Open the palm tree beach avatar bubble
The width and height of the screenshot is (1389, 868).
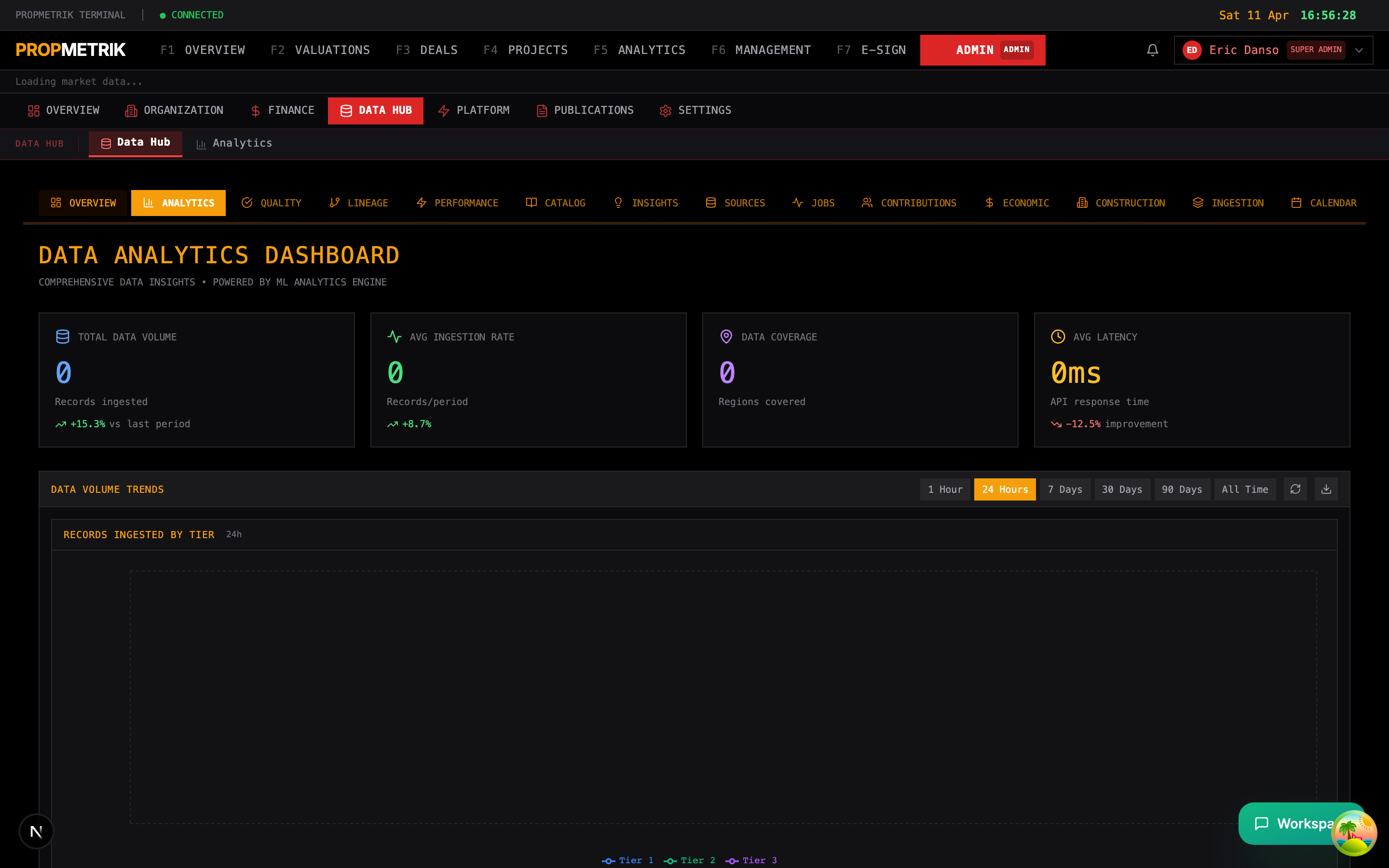1354,833
